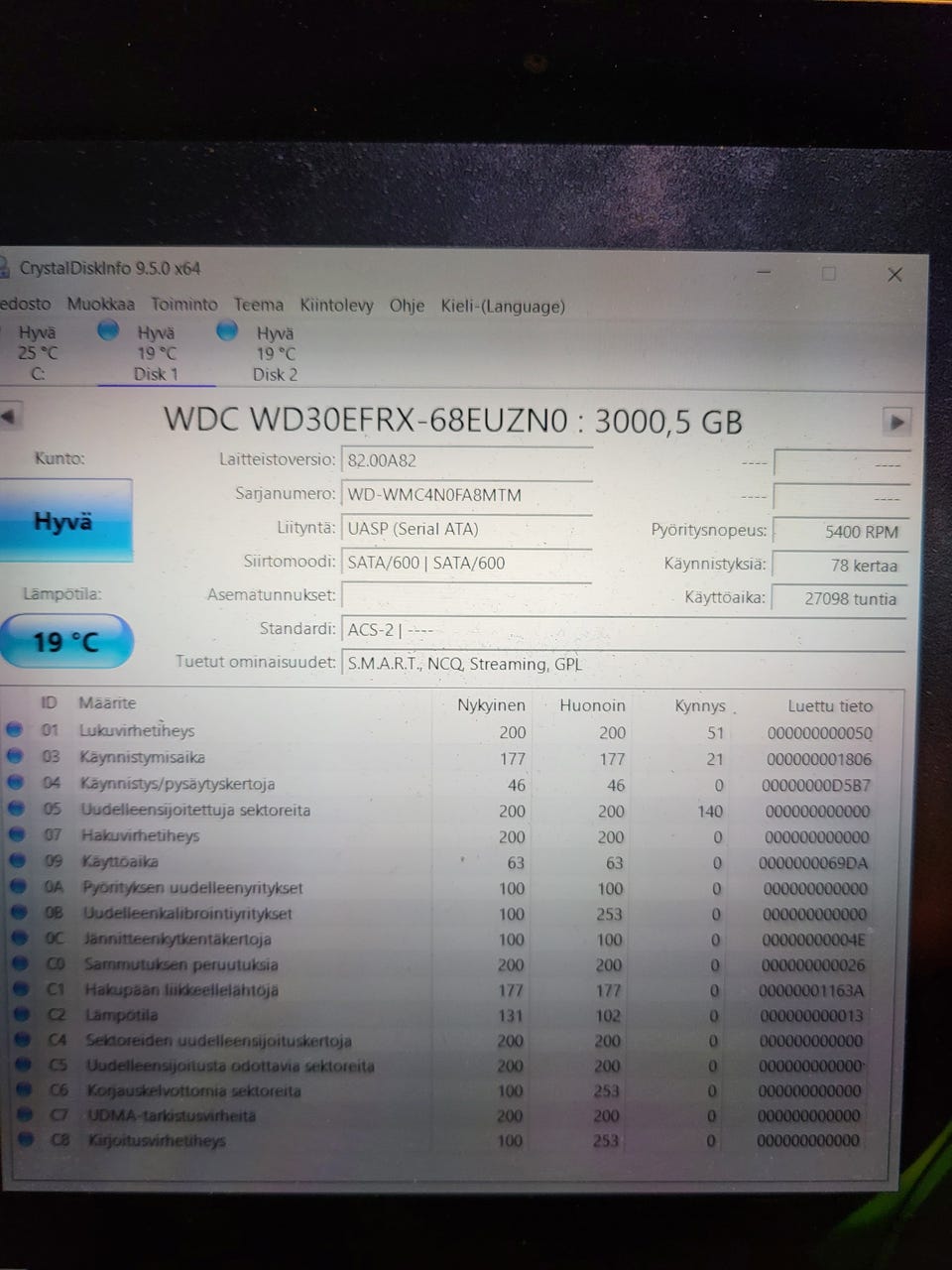Open the Muokkaa menu
This screenshot has width=952, height=1270.
[x=100, y=305]
